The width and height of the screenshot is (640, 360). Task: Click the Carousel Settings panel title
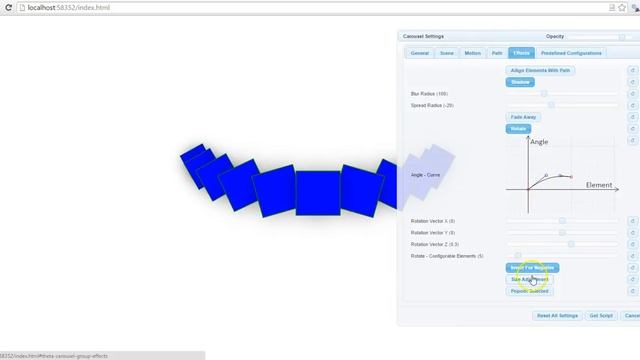[x=423, y=36]
